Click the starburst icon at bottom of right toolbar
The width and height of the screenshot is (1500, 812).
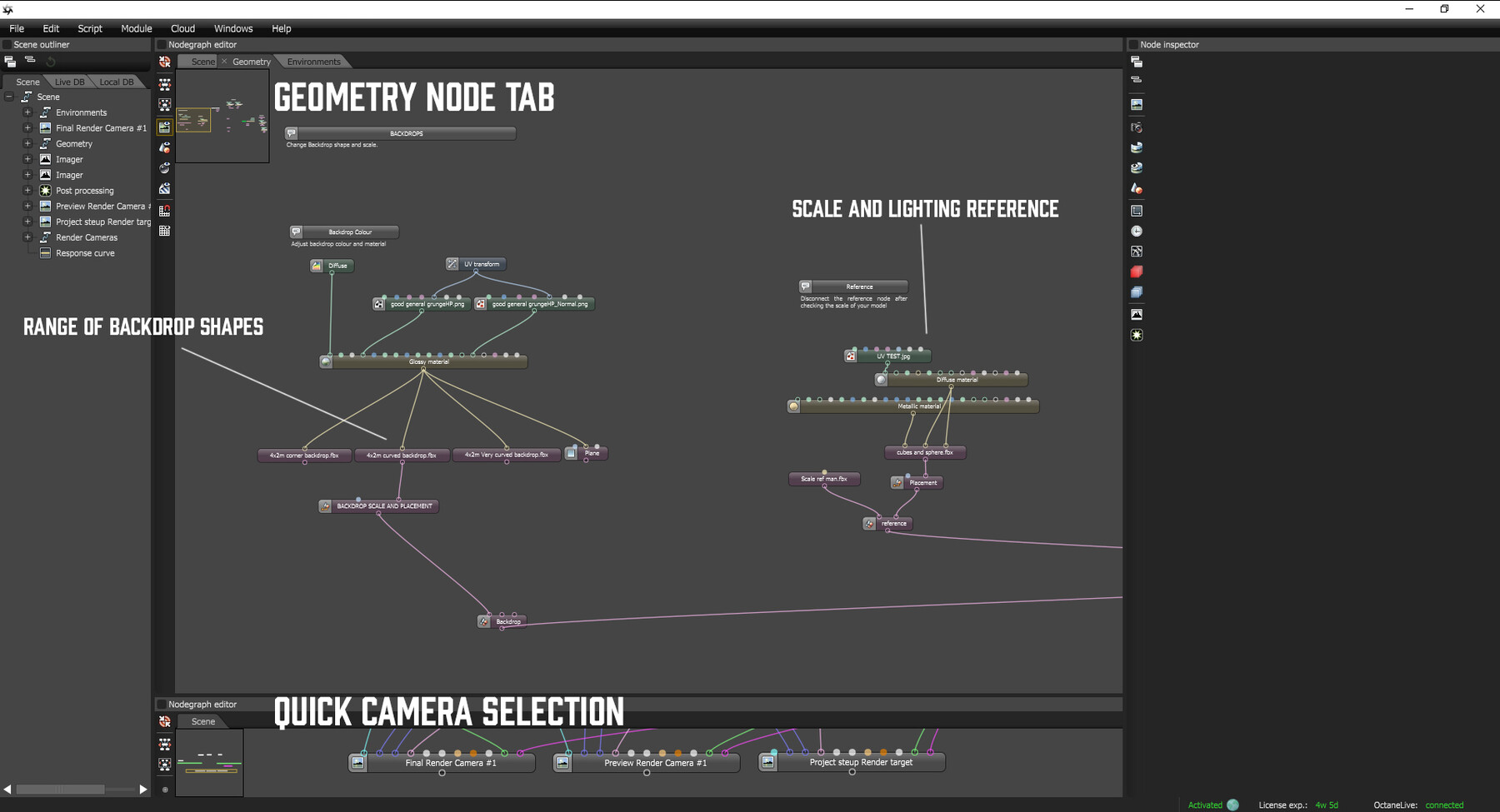1137,334
